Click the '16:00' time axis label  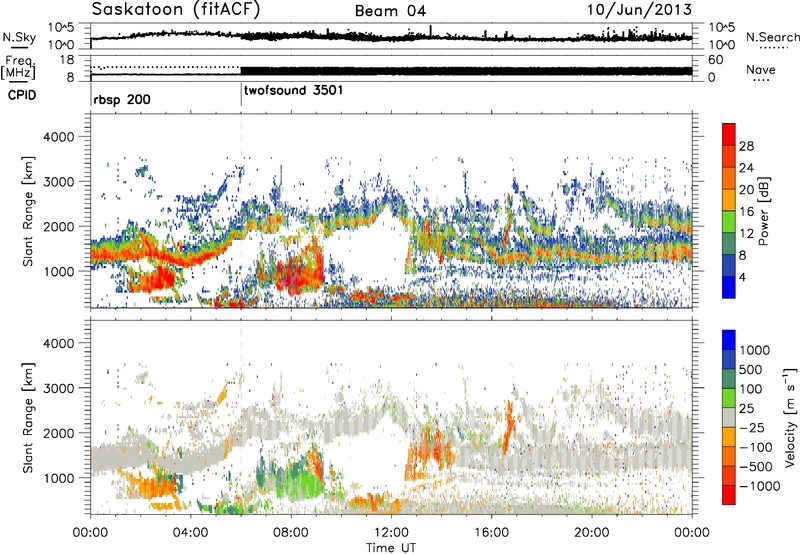pos(491,533)
